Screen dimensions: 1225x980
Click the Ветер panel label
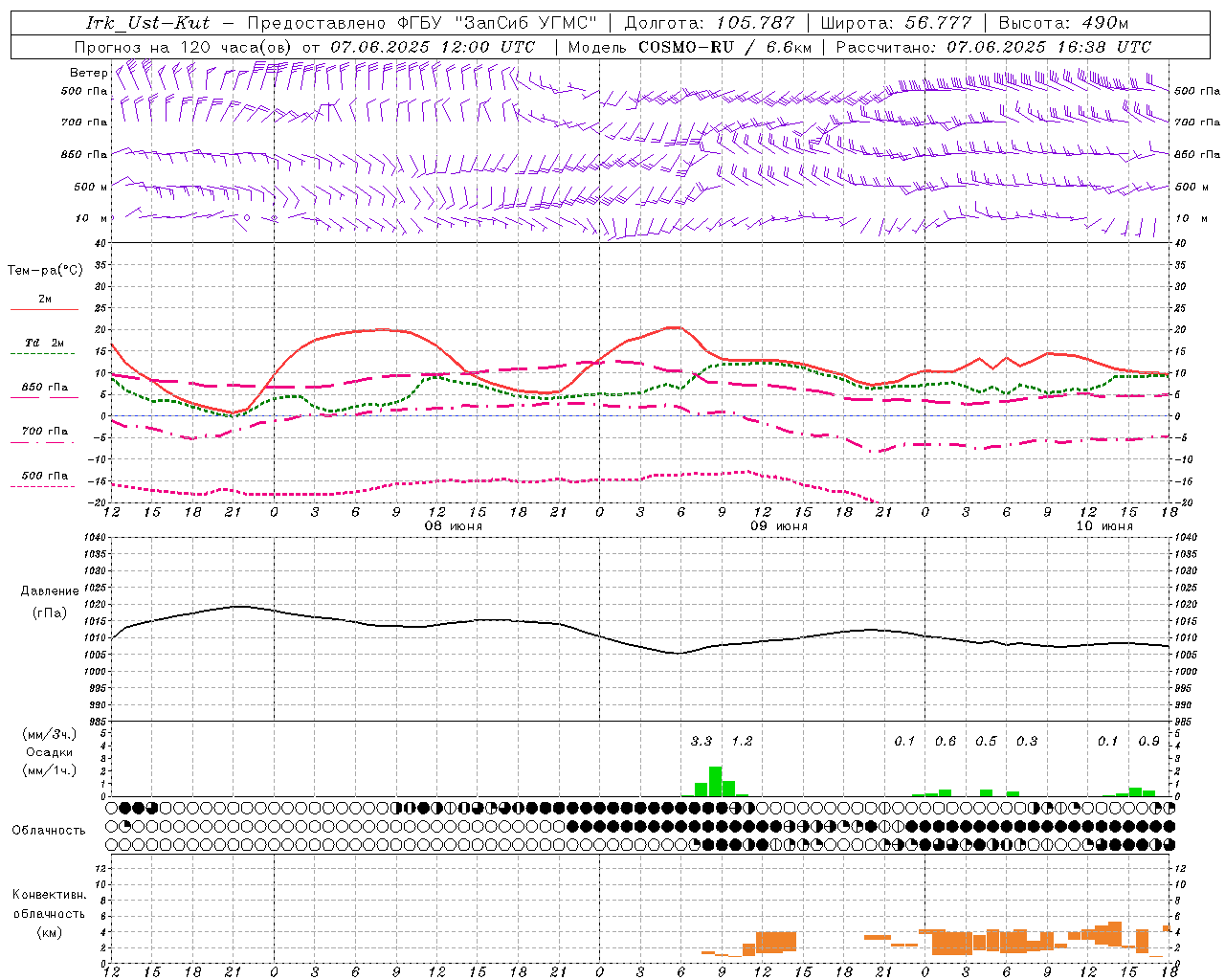coord(88,73)
